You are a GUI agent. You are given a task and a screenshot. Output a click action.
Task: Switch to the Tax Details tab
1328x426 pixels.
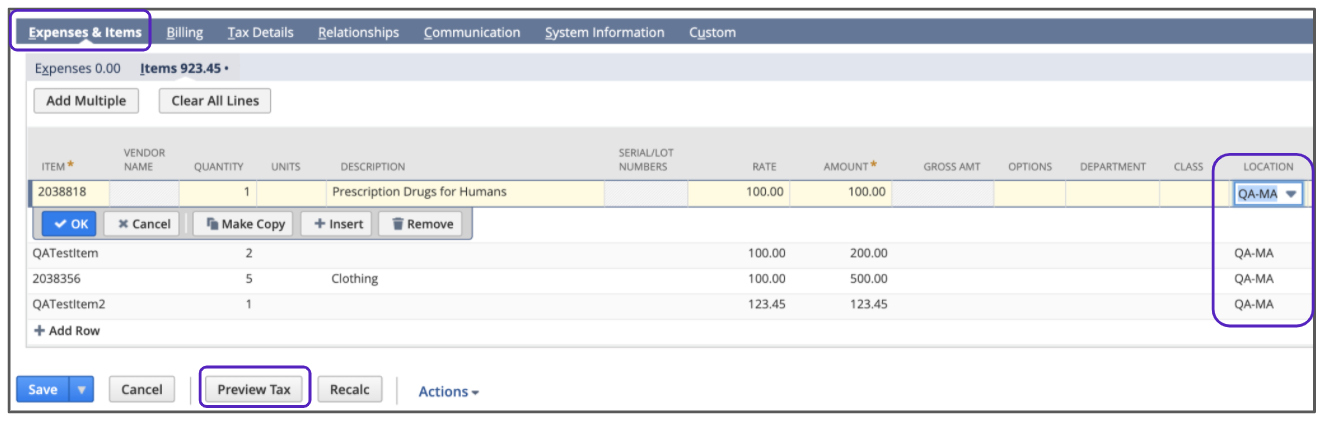[260, 32]
